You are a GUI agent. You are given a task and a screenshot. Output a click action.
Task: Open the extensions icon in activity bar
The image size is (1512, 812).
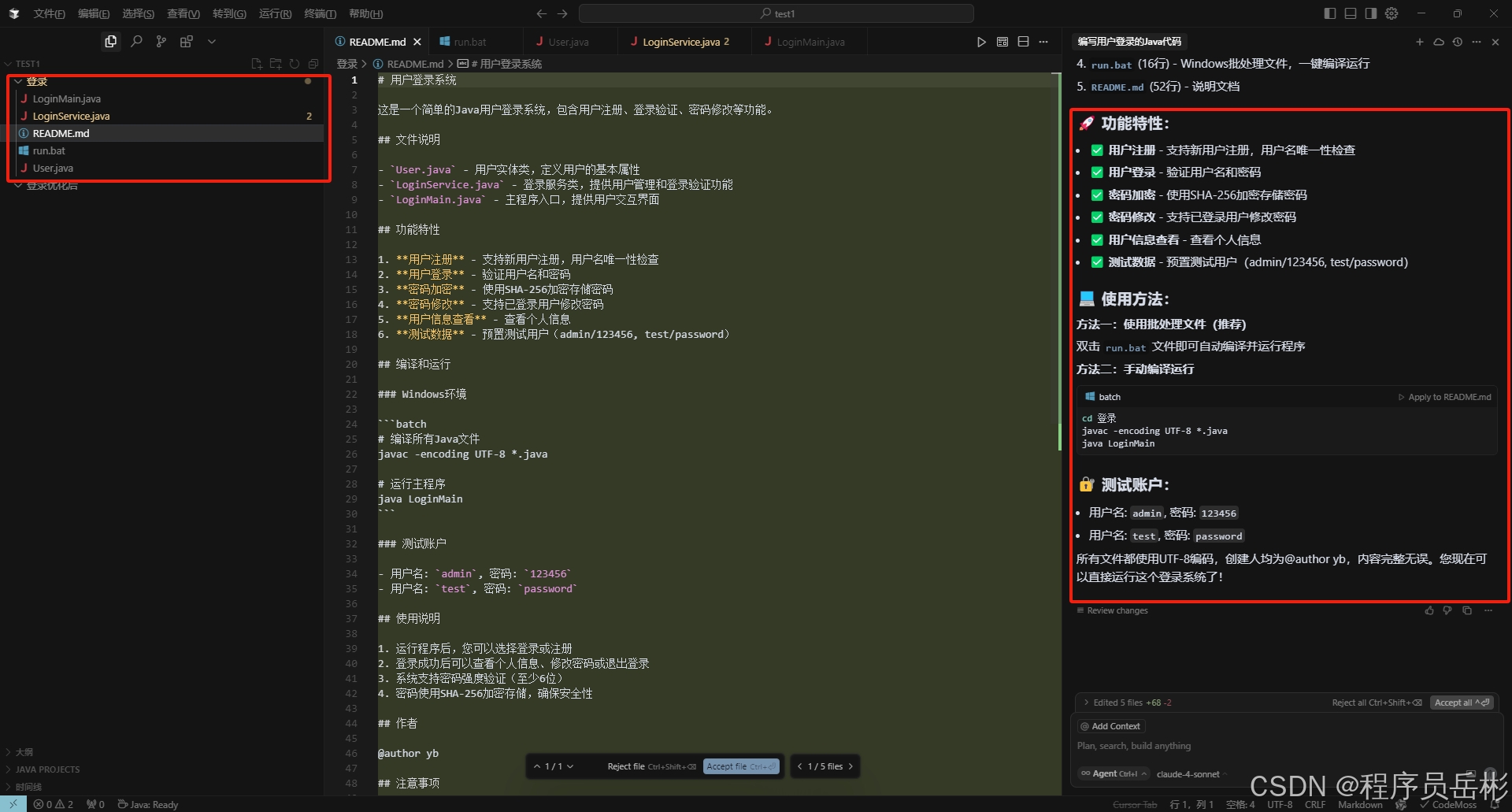click(x=187, y=41)
